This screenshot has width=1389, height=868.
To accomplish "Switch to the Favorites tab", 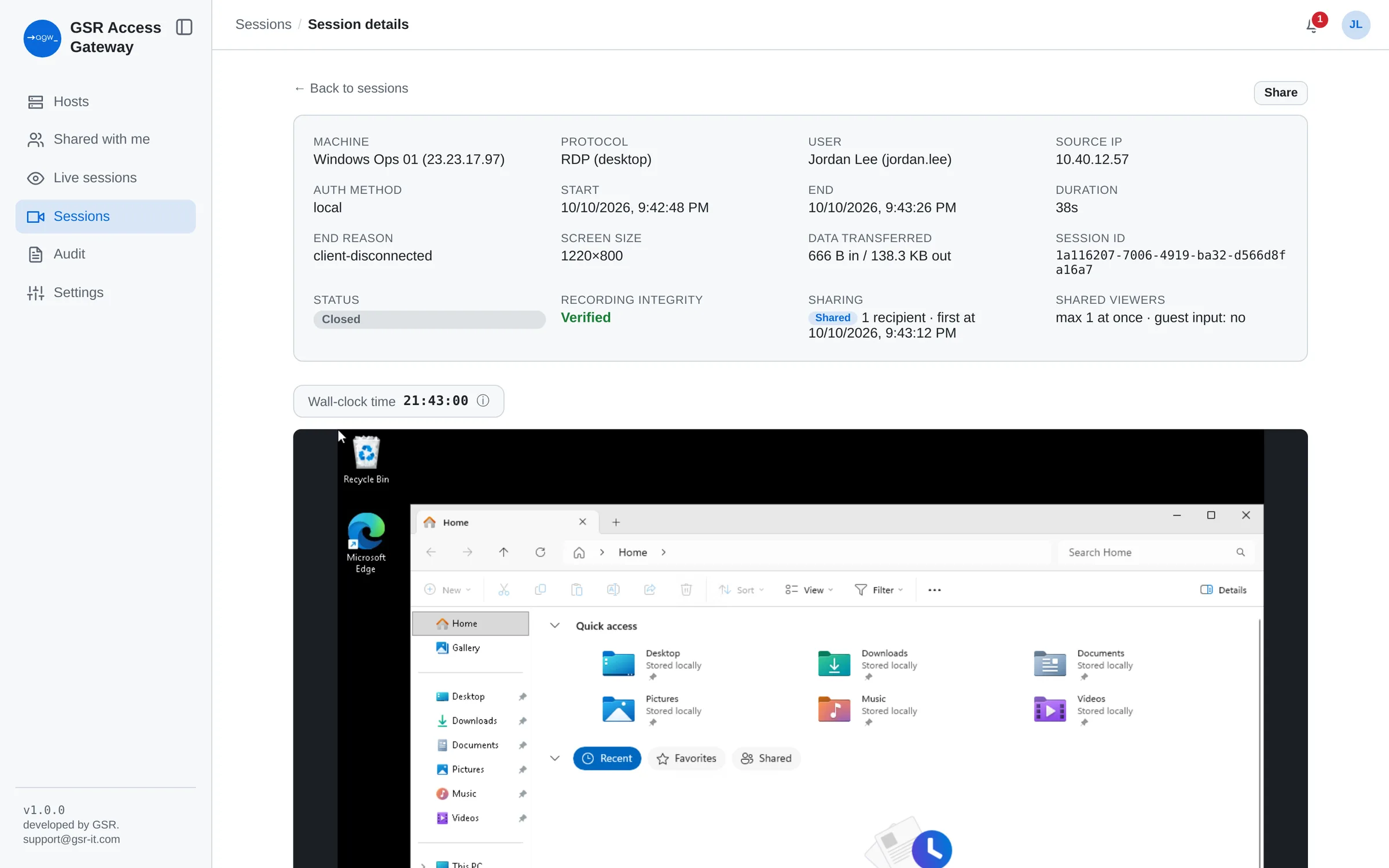I will click(x=686, y=758).
